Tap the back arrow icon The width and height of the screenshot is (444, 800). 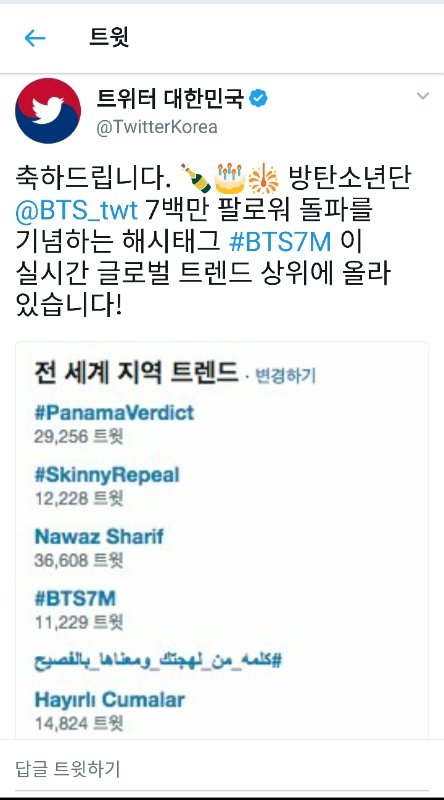35,38
